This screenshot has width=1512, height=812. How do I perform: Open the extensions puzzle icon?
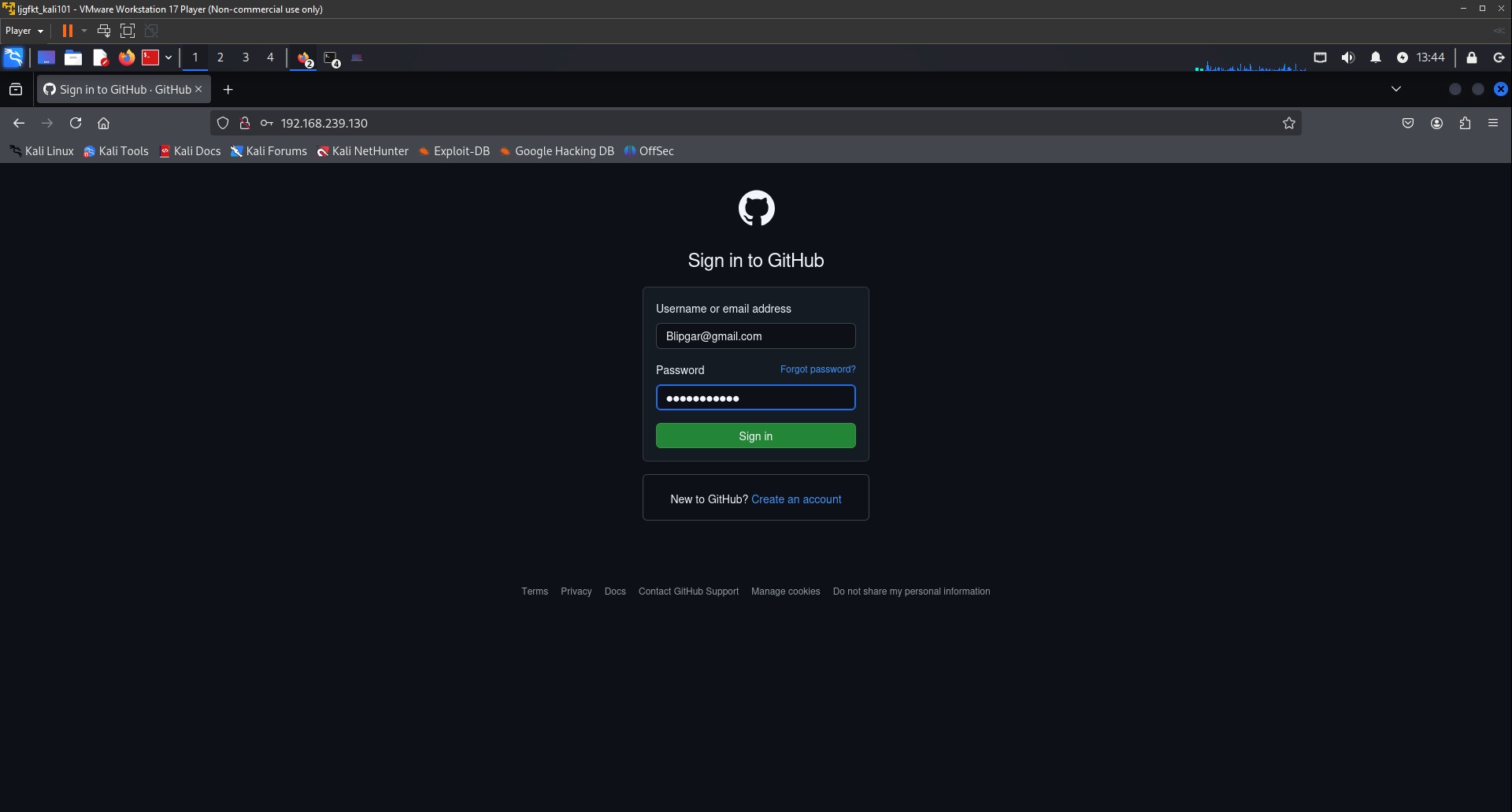pyautogui.click(x=1465, y=123)
